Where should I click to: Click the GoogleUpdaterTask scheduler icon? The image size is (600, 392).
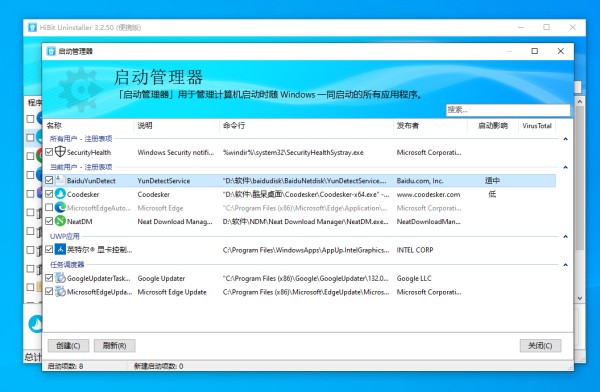click(x=60, y=278)
